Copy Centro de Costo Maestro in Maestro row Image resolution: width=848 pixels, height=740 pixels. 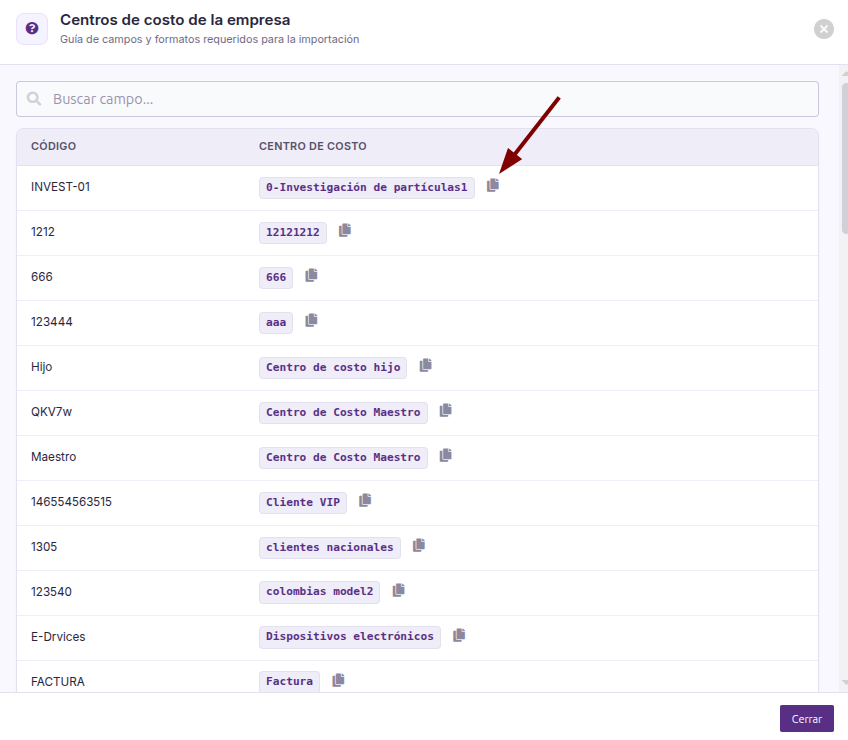click(446, 455)
